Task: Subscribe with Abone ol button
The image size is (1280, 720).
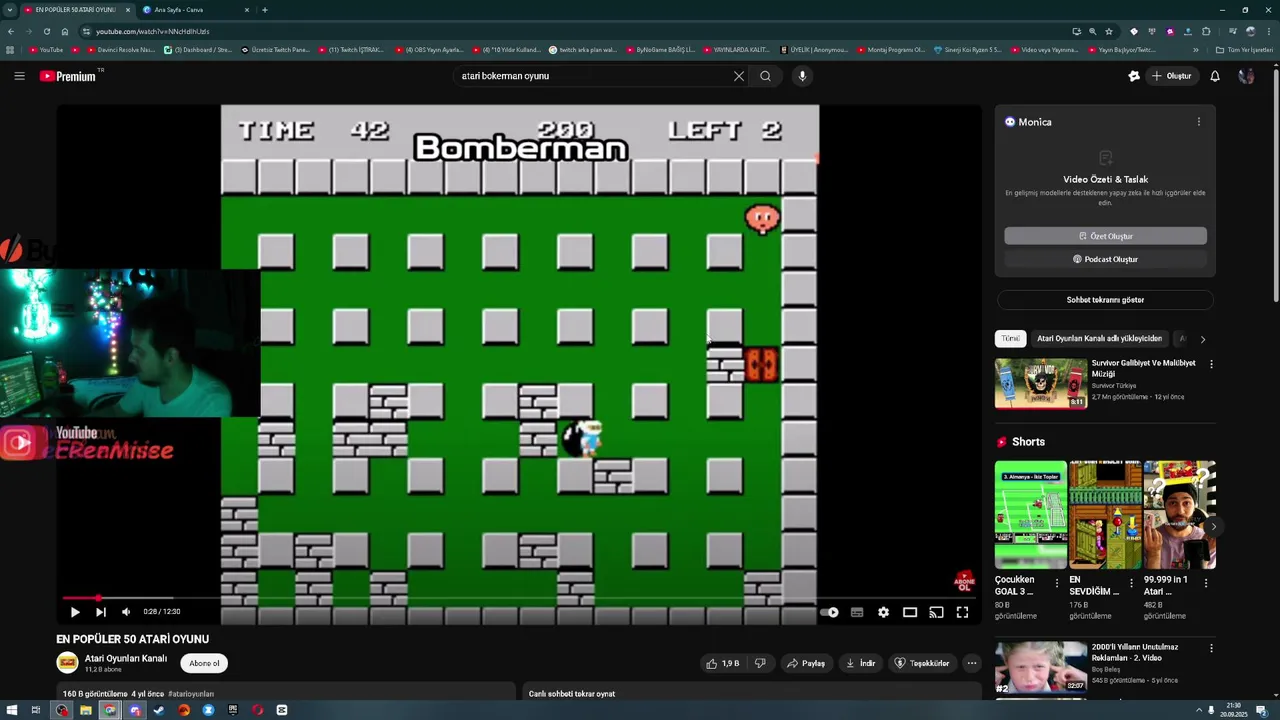Action: point(204,663)
